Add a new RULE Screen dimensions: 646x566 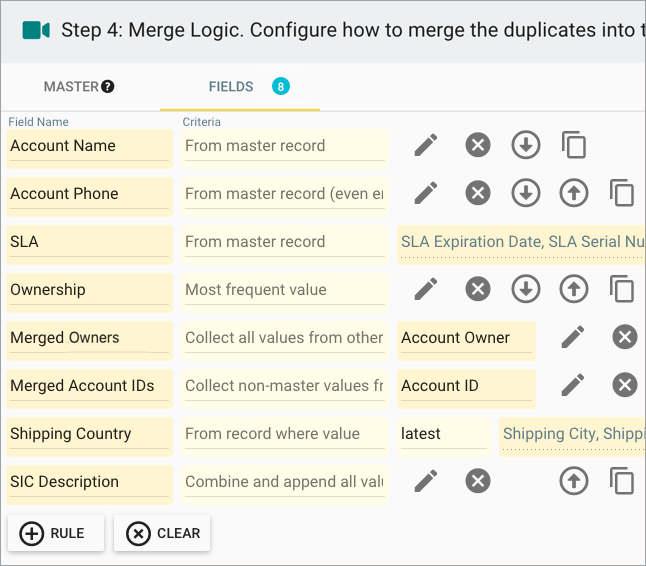click(x=56, y=533)
